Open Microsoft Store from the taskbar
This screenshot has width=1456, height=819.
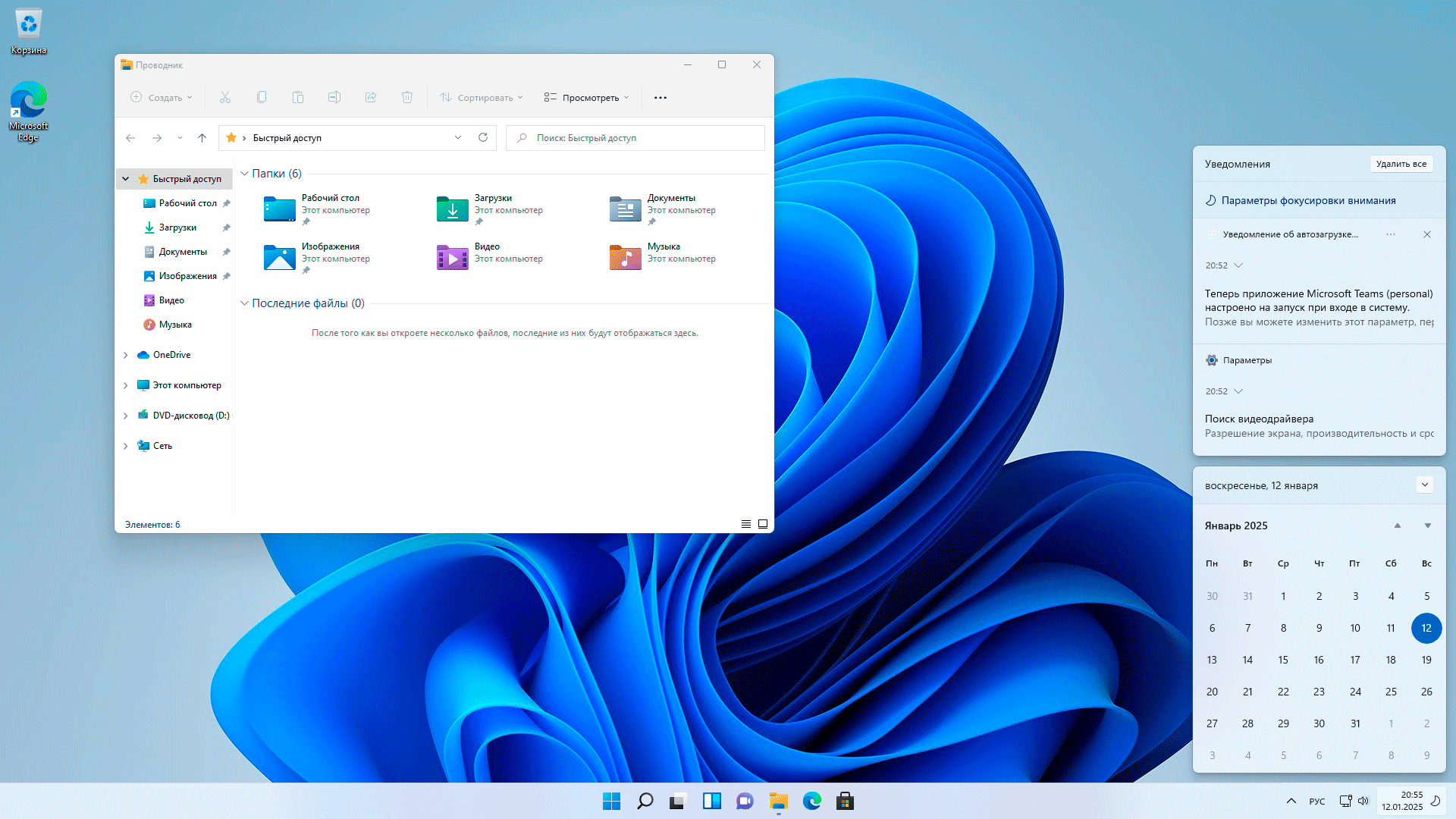coord(845,801)
